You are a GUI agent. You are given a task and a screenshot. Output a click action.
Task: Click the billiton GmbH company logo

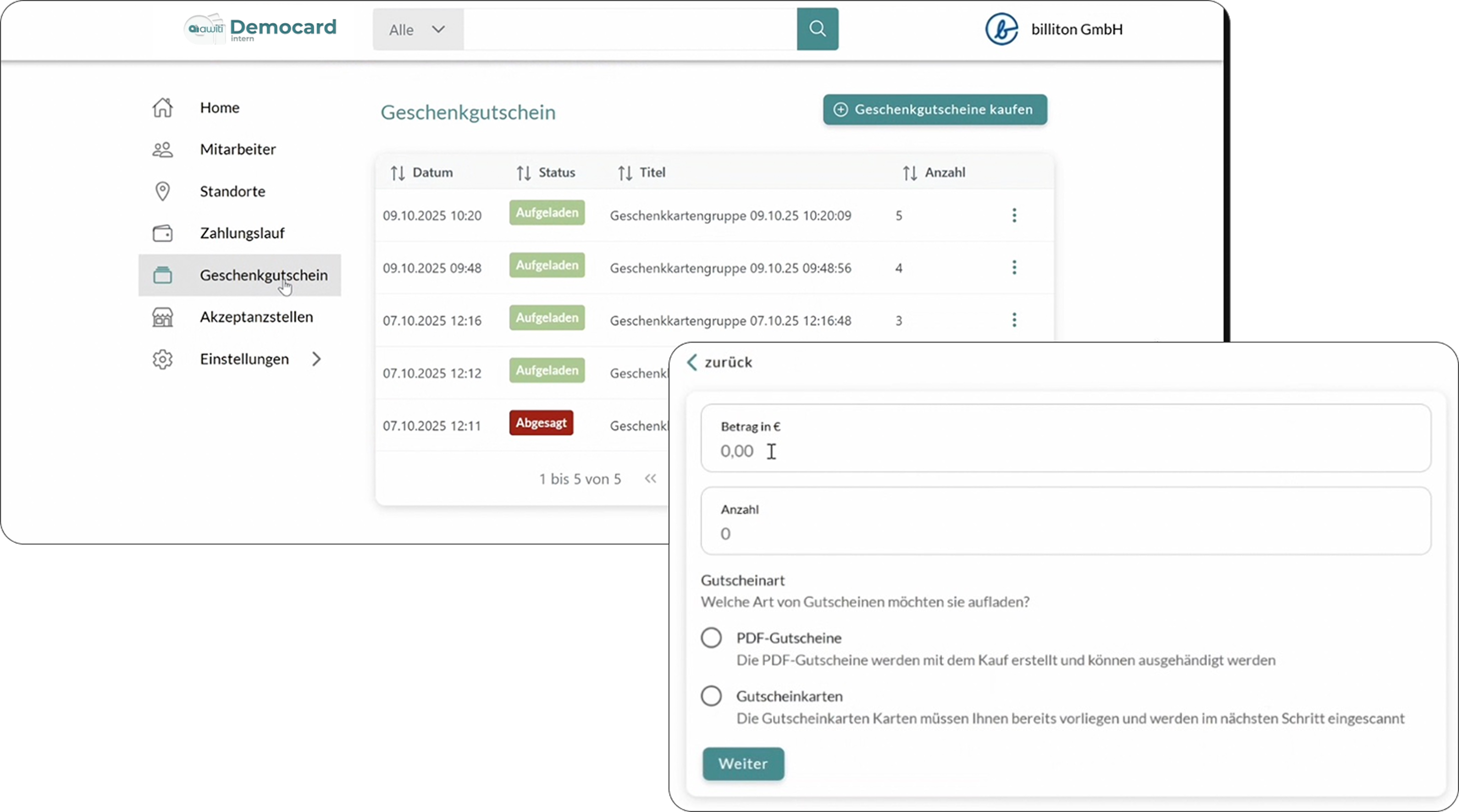[1001, 29]
